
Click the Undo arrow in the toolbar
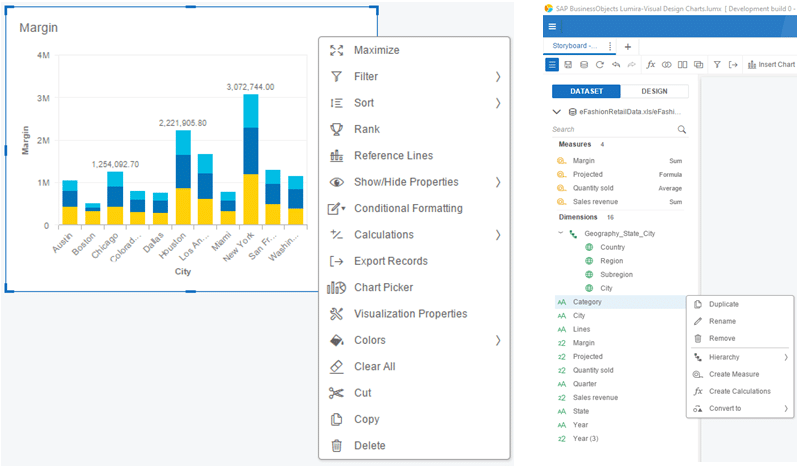tap(616, 65)
